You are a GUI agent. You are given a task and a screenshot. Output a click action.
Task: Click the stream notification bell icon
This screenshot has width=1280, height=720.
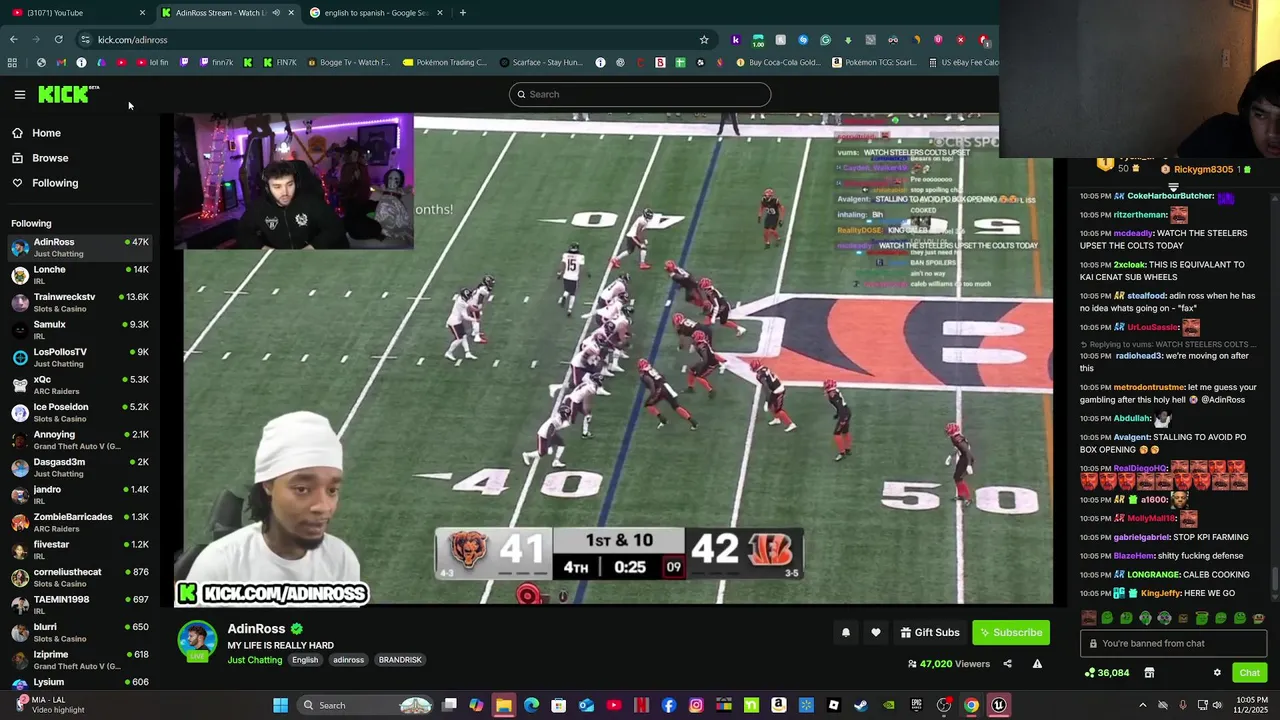tap(846, 632)
